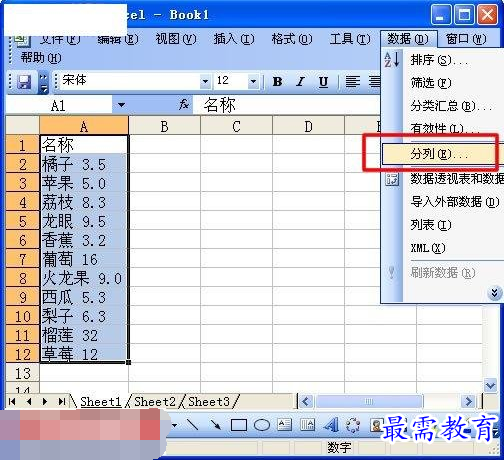Click the fx insert function icon
The height and width of the screenshot is (460, 504).
point(184,105)
